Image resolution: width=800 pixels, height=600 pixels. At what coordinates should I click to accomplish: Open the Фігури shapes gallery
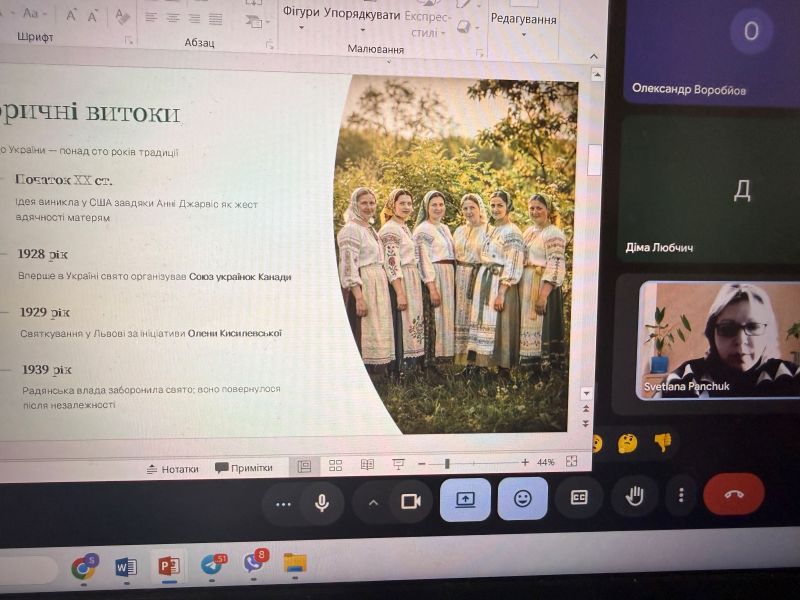pyautogui.click(x=301, y=17)
